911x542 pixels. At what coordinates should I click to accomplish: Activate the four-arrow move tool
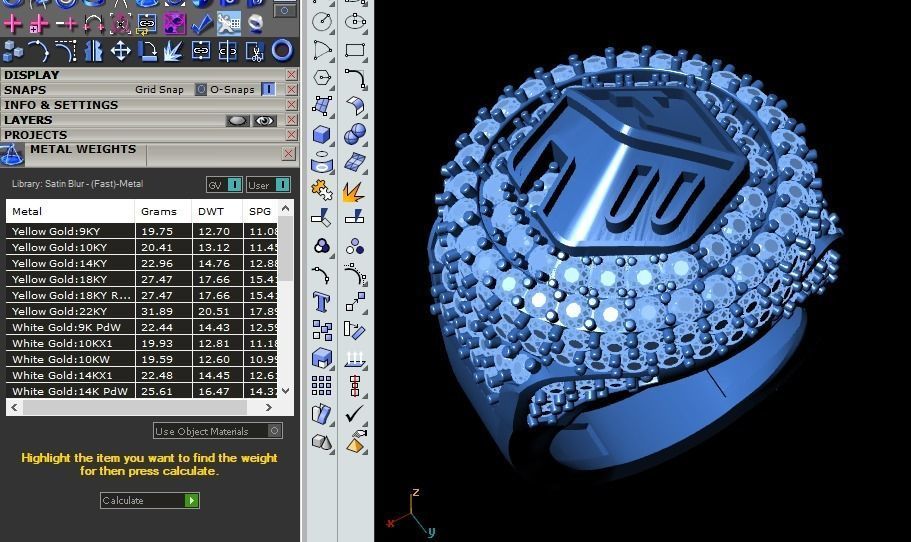pyautogui.click(x=120, y=51)
